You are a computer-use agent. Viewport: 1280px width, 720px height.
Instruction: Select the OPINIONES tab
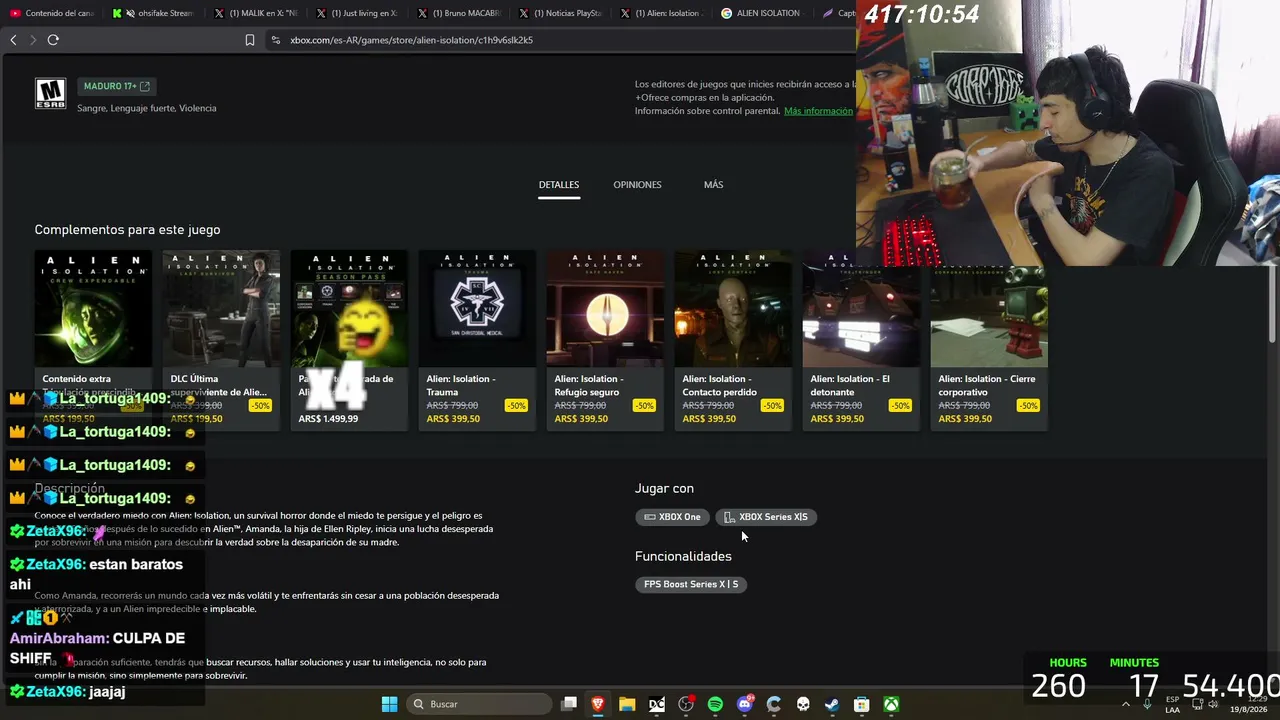pos(637,185)
